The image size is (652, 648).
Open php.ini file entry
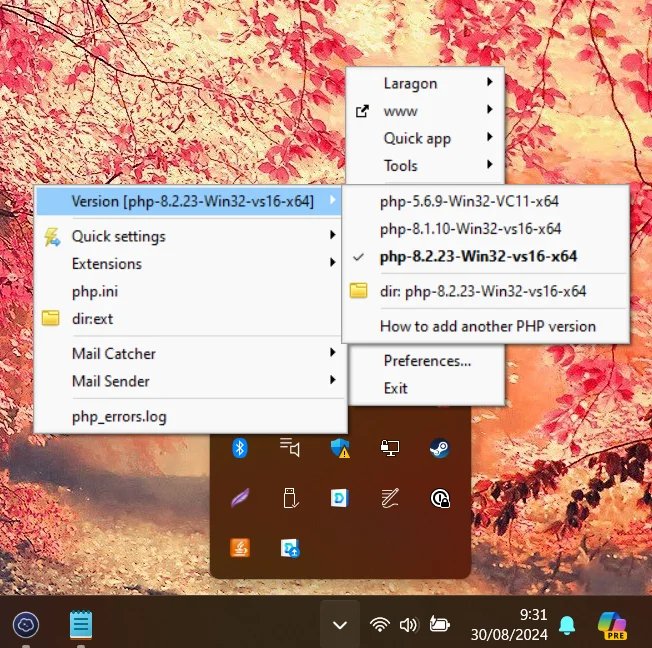(x=190, y=291)
